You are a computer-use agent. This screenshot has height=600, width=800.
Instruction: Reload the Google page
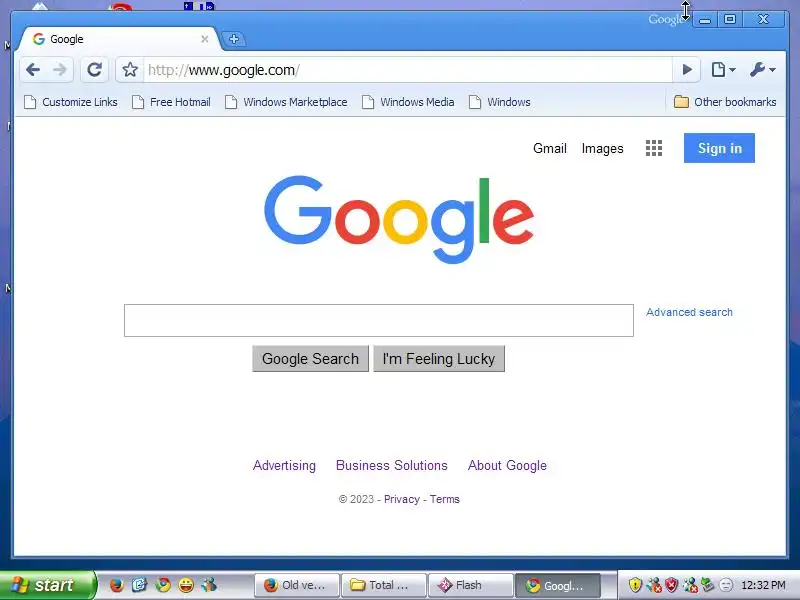point(94,70)
